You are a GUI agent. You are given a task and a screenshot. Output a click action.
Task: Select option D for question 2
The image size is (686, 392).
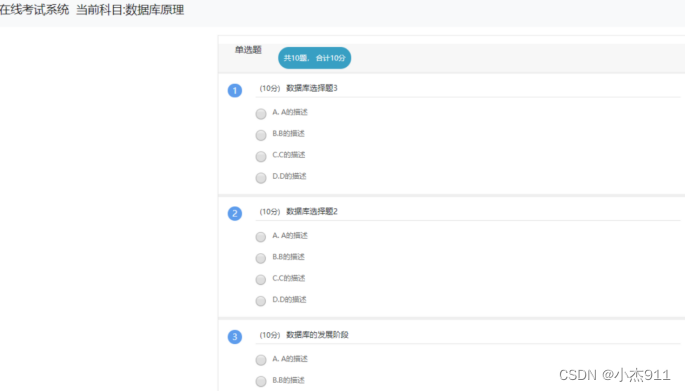(261, 301)
